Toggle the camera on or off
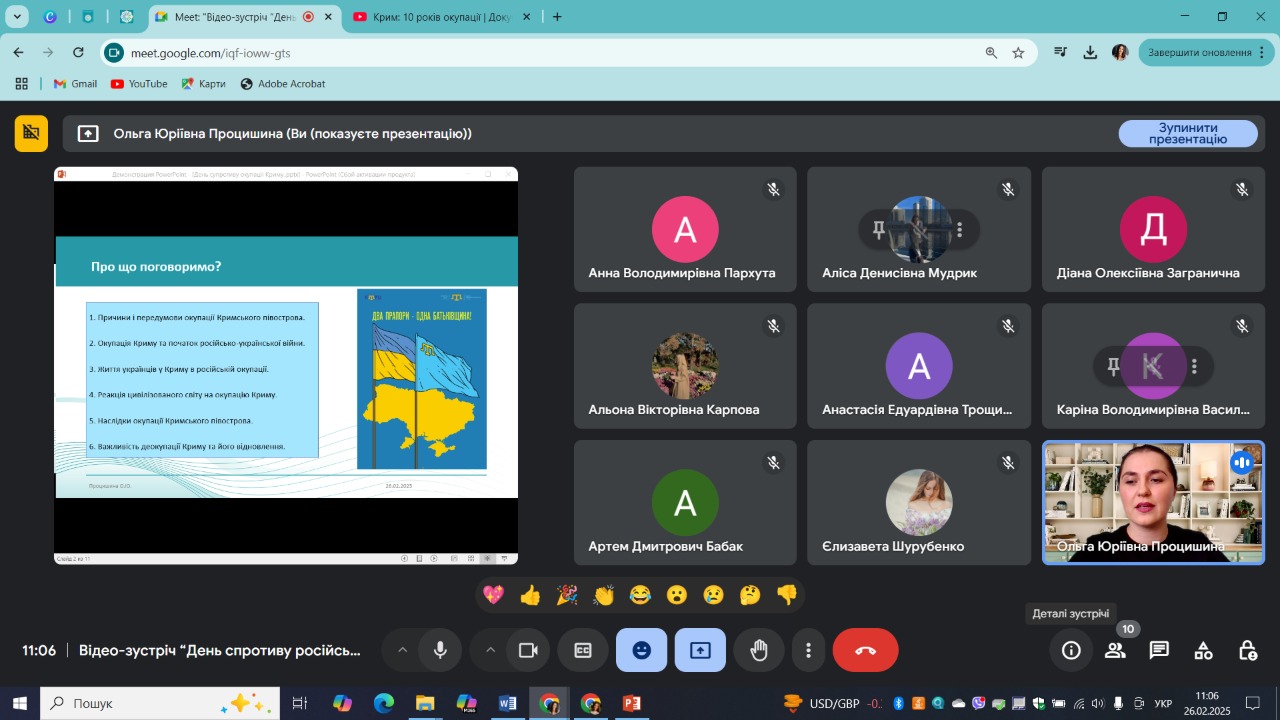This screenshot has height=720, width=1280. click(x=528, y=650)
